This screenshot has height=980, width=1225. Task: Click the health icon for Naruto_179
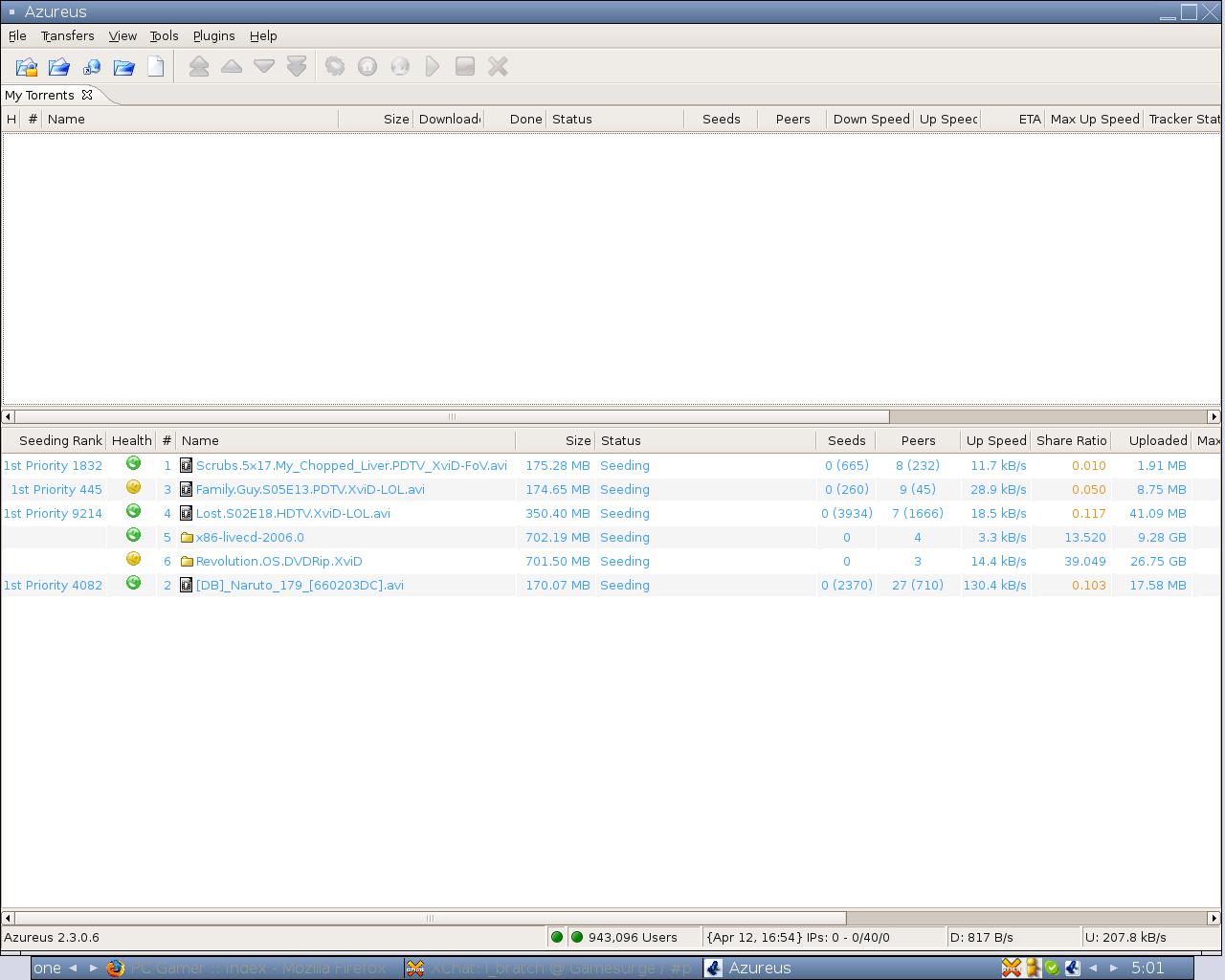[133, 583]
